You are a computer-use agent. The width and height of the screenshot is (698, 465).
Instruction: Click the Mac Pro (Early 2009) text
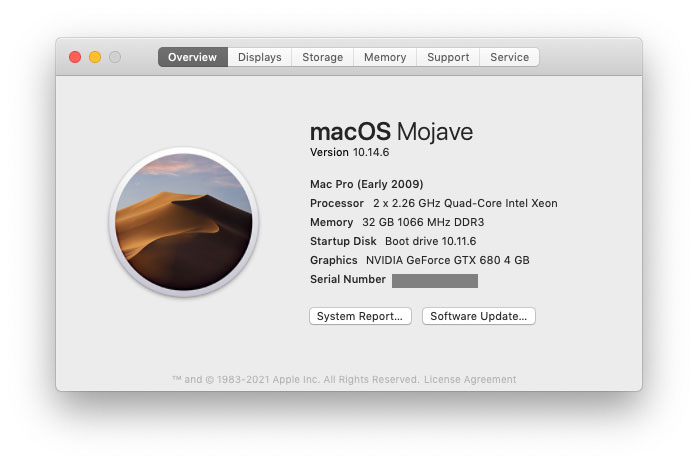366,184
